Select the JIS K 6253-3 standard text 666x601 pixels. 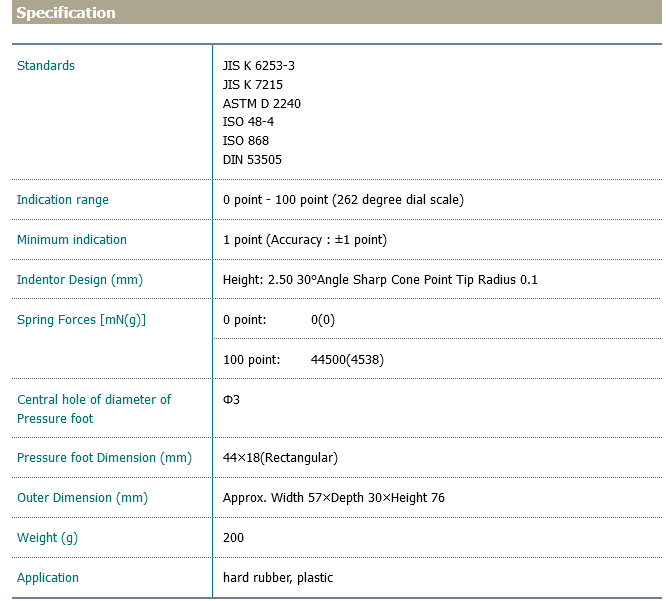[x=258, y=66]
